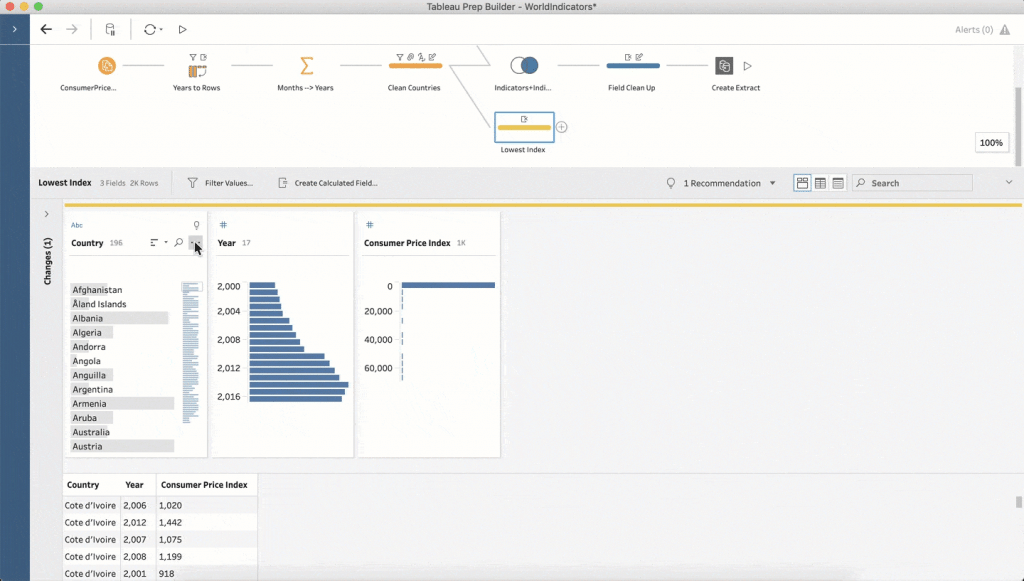This screenshot has width=1024, height=581.
Task: Select Andorra in the Country list
Action: coord(89,347)
